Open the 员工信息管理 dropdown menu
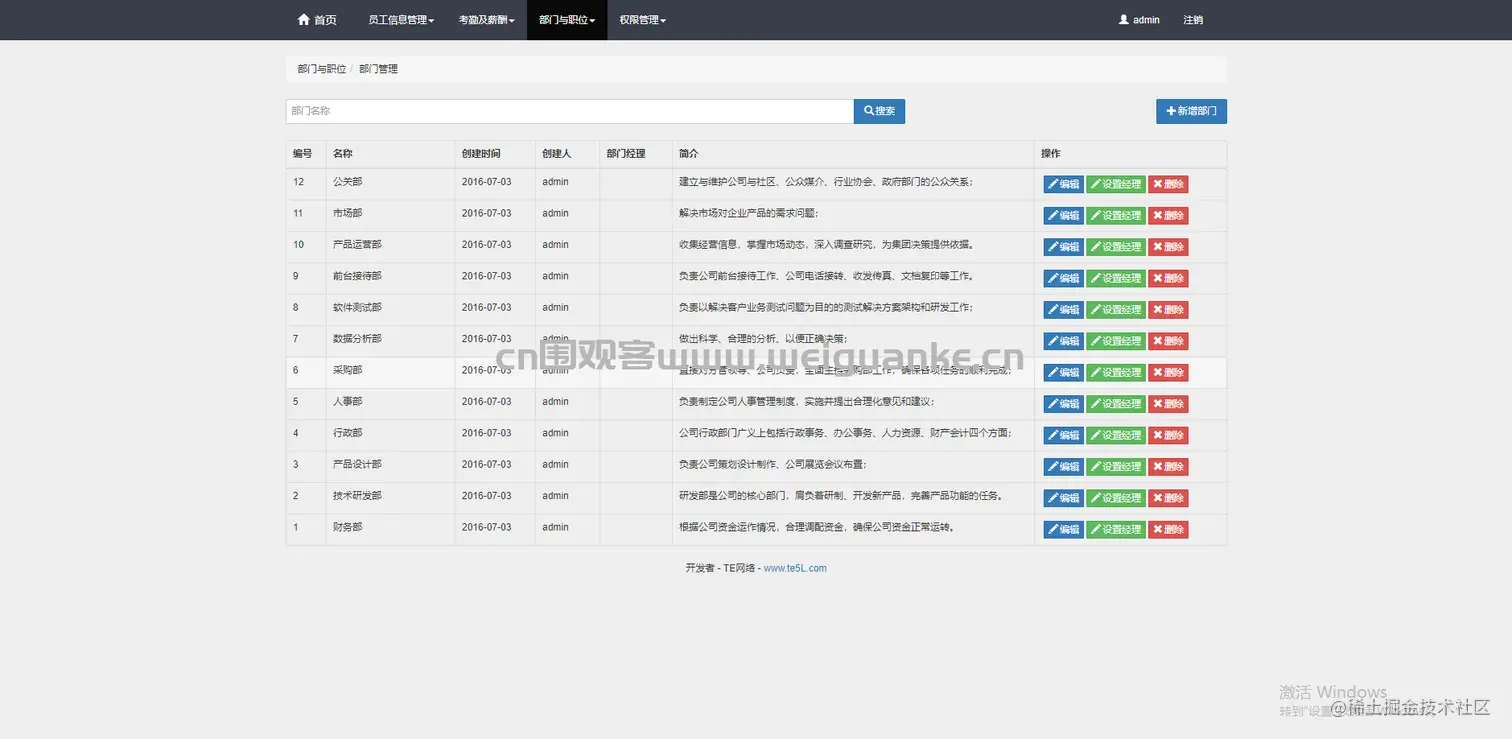 (401, 20)
